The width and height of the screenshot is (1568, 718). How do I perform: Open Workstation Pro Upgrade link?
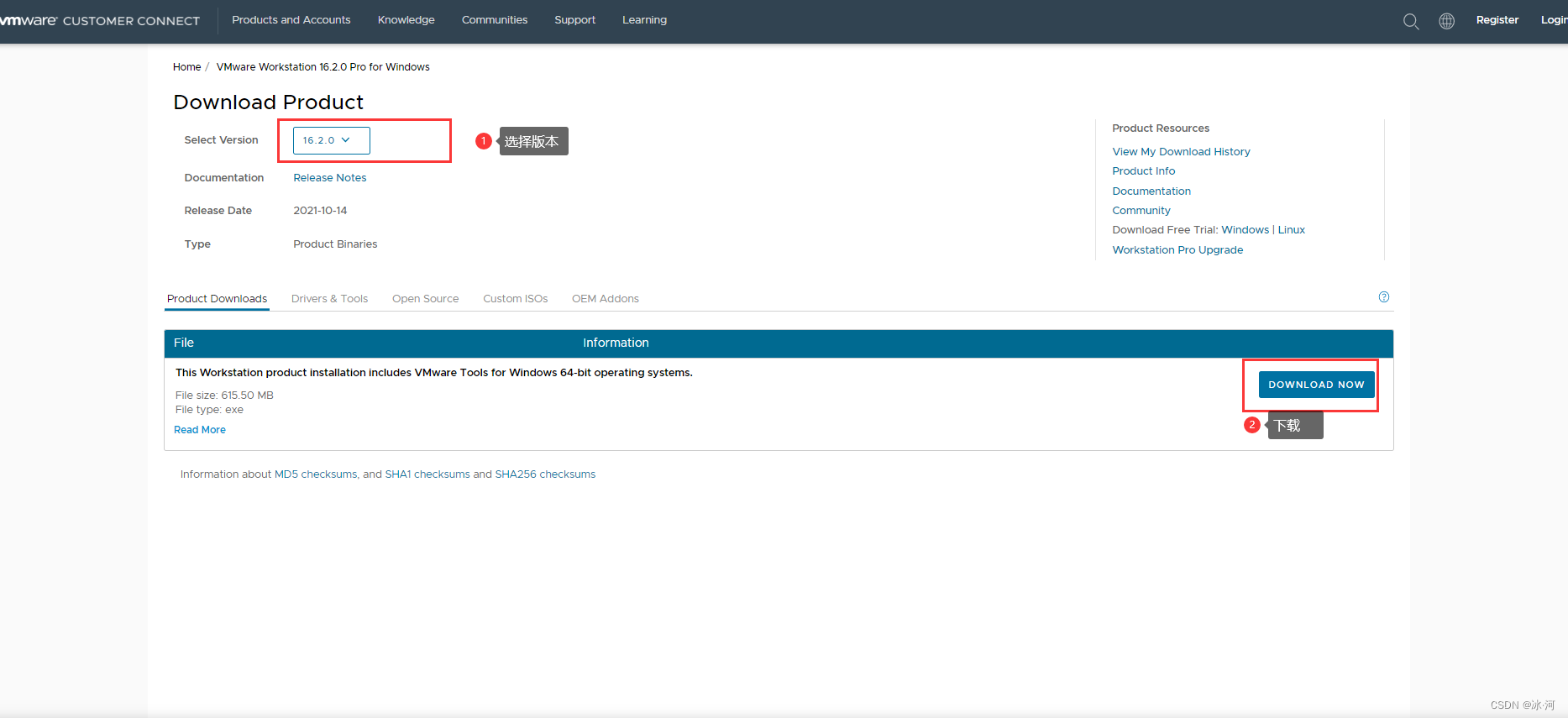point(1177,250)
